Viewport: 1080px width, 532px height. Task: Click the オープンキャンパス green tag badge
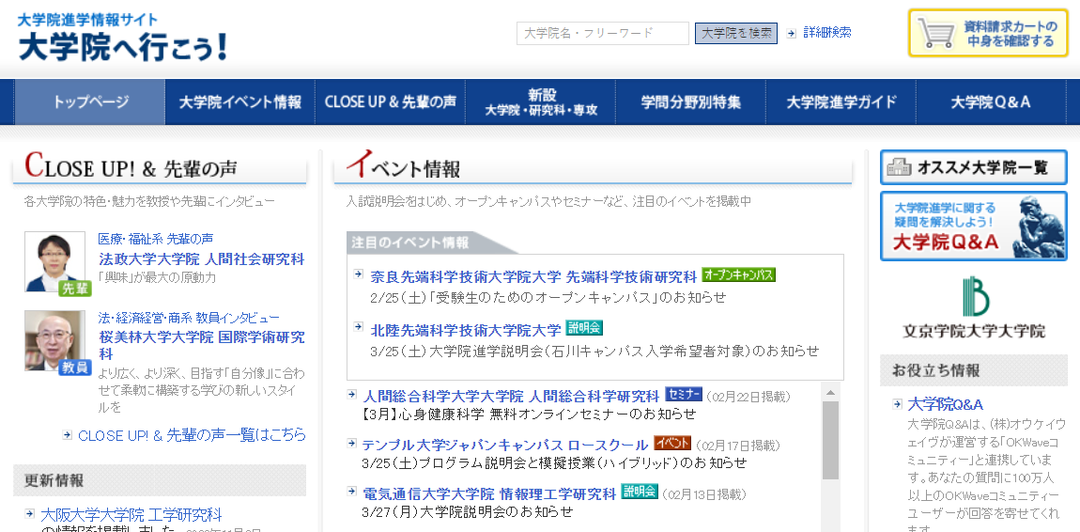pos(739,275)
